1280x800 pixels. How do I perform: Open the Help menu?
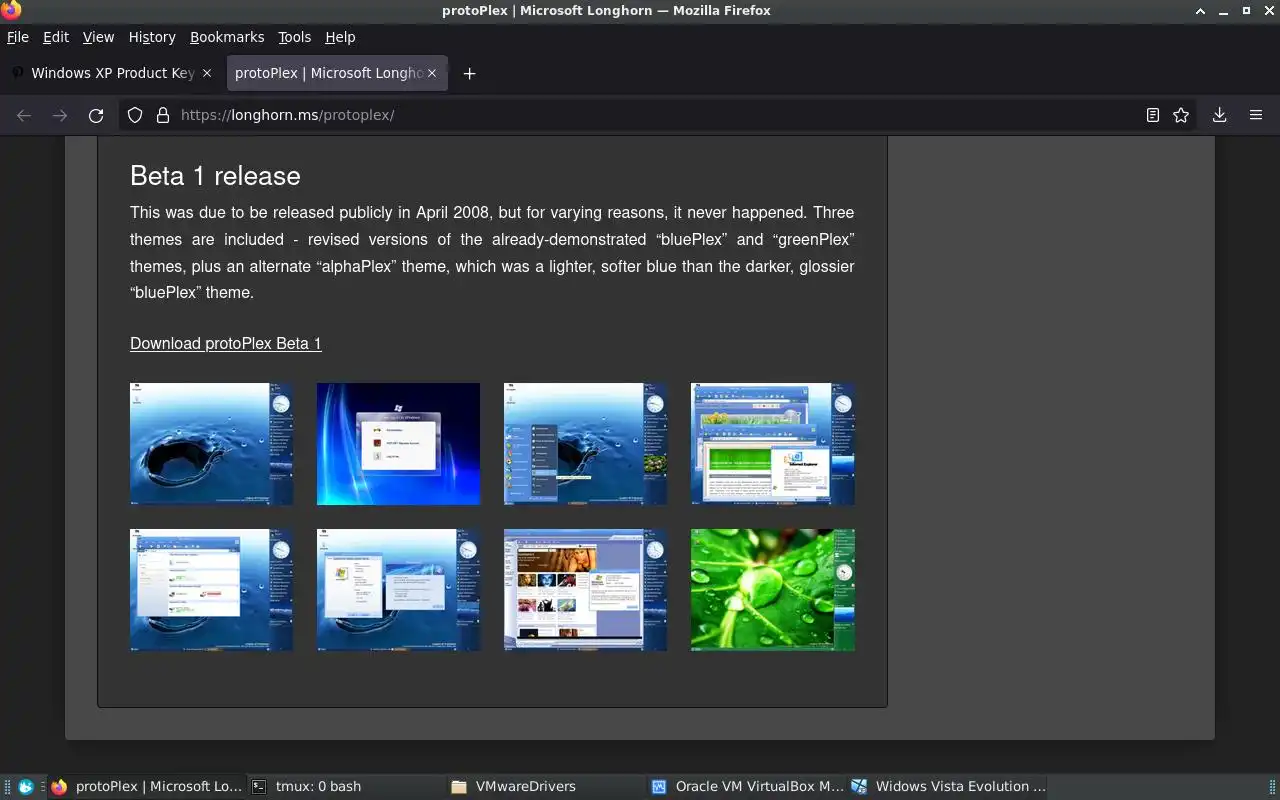[340, 37]
